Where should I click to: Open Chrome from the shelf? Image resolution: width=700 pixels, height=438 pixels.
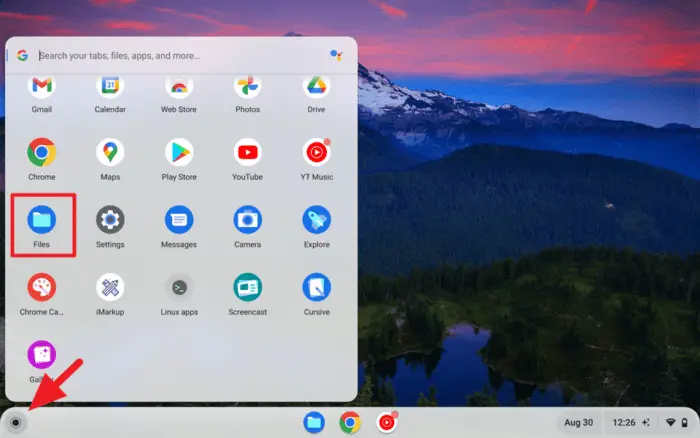click(x=350, y=422)
